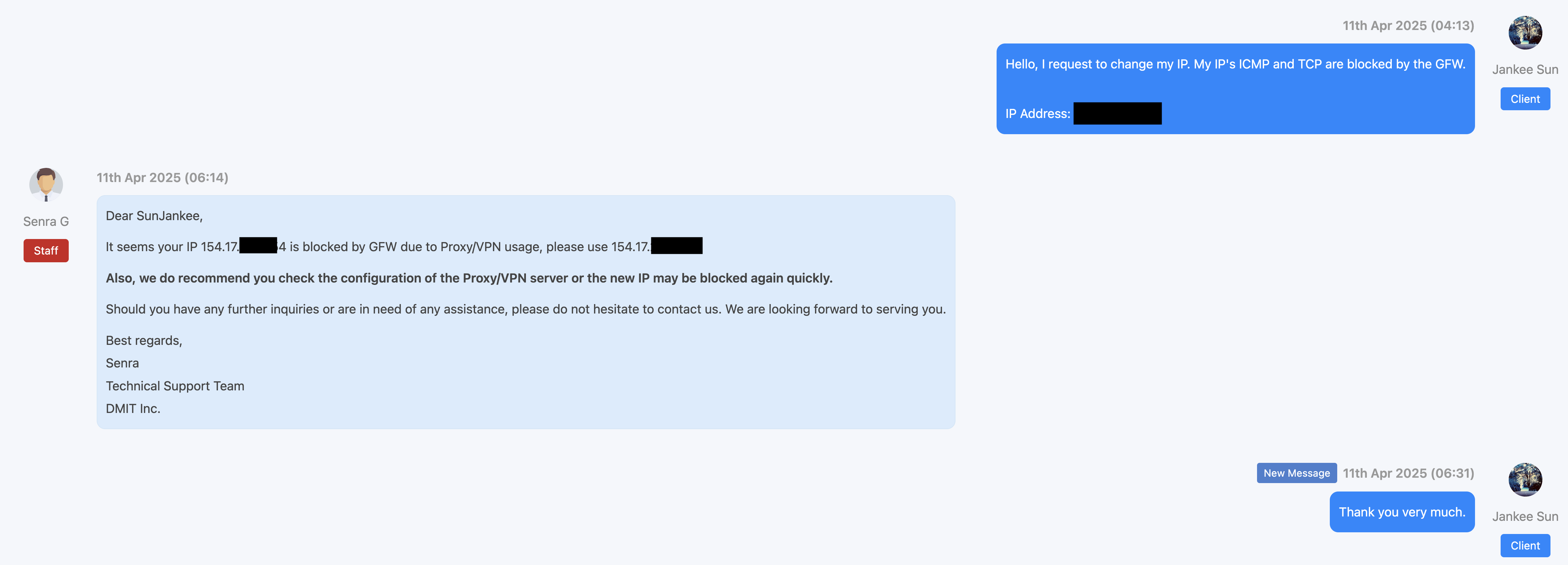Image resolution: width=1568 pixels, height=565 pixels.
Task: Click the bold Proxy/VPN configuration recommendation text
Action: [469, 278]
